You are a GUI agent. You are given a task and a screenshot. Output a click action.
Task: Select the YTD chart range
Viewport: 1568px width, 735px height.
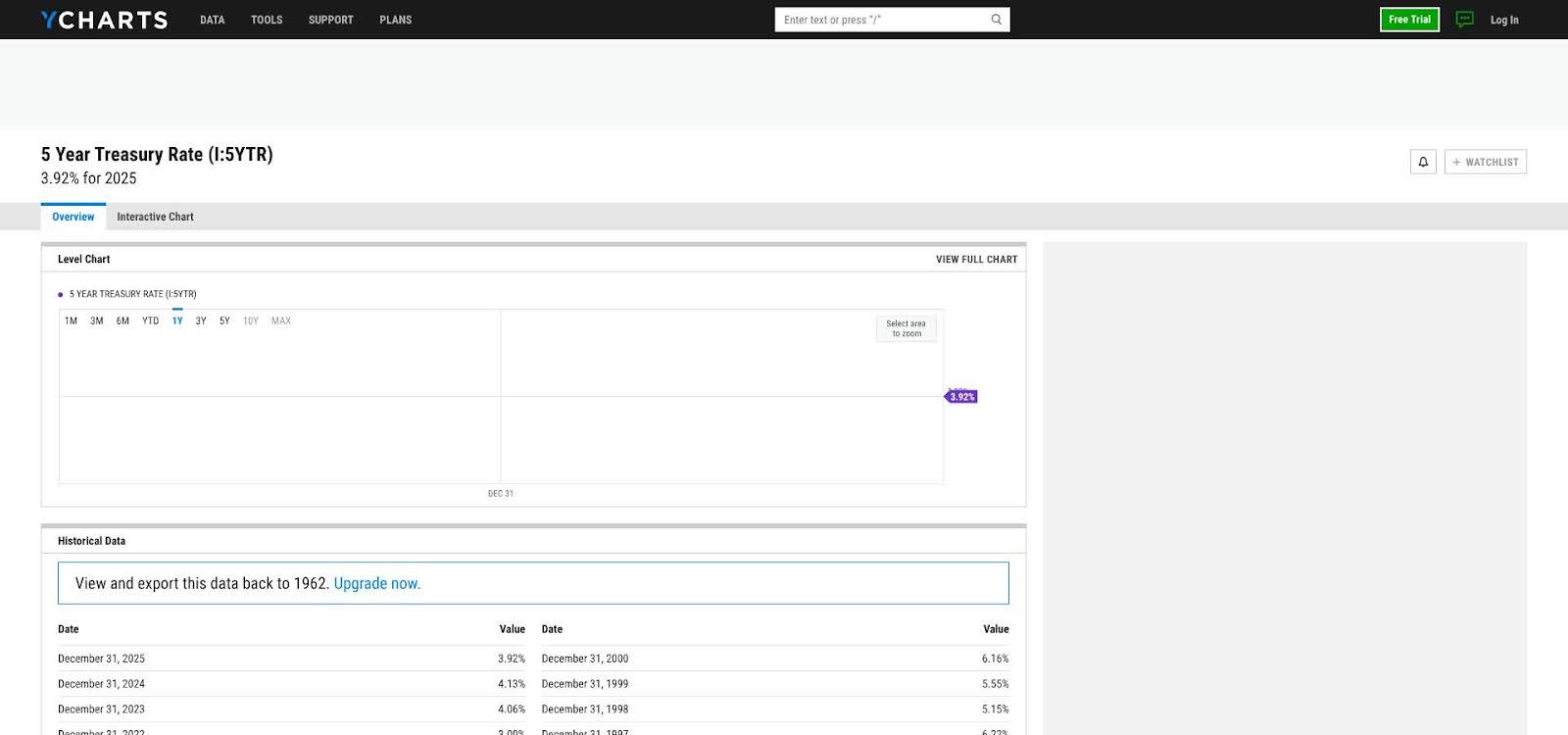pyautogui.click(x=150, y=320)
